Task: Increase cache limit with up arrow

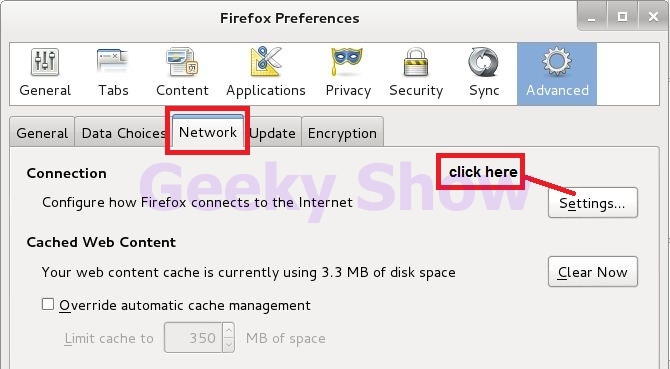Action: pyautogui.click(x=229, y=330)
